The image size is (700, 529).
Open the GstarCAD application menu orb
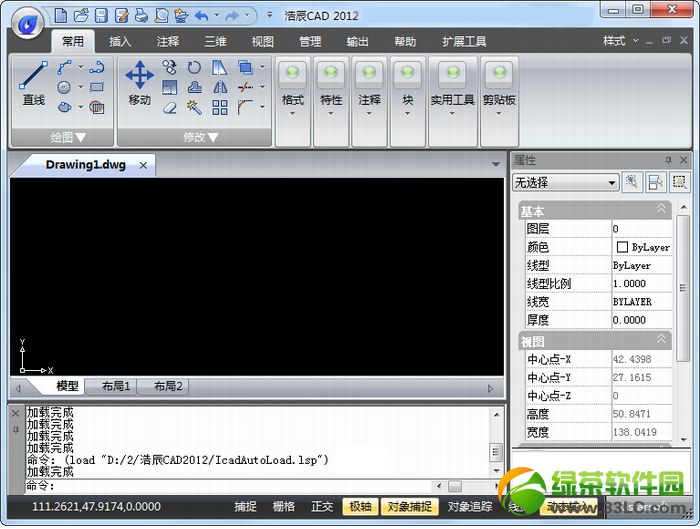point(28,23)
